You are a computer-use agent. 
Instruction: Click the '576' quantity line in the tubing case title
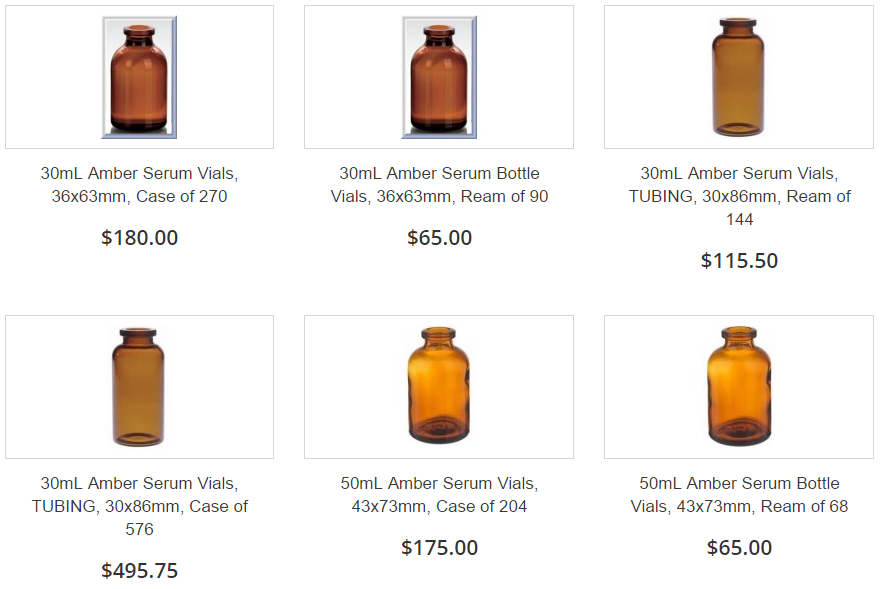tap(140, 529)
